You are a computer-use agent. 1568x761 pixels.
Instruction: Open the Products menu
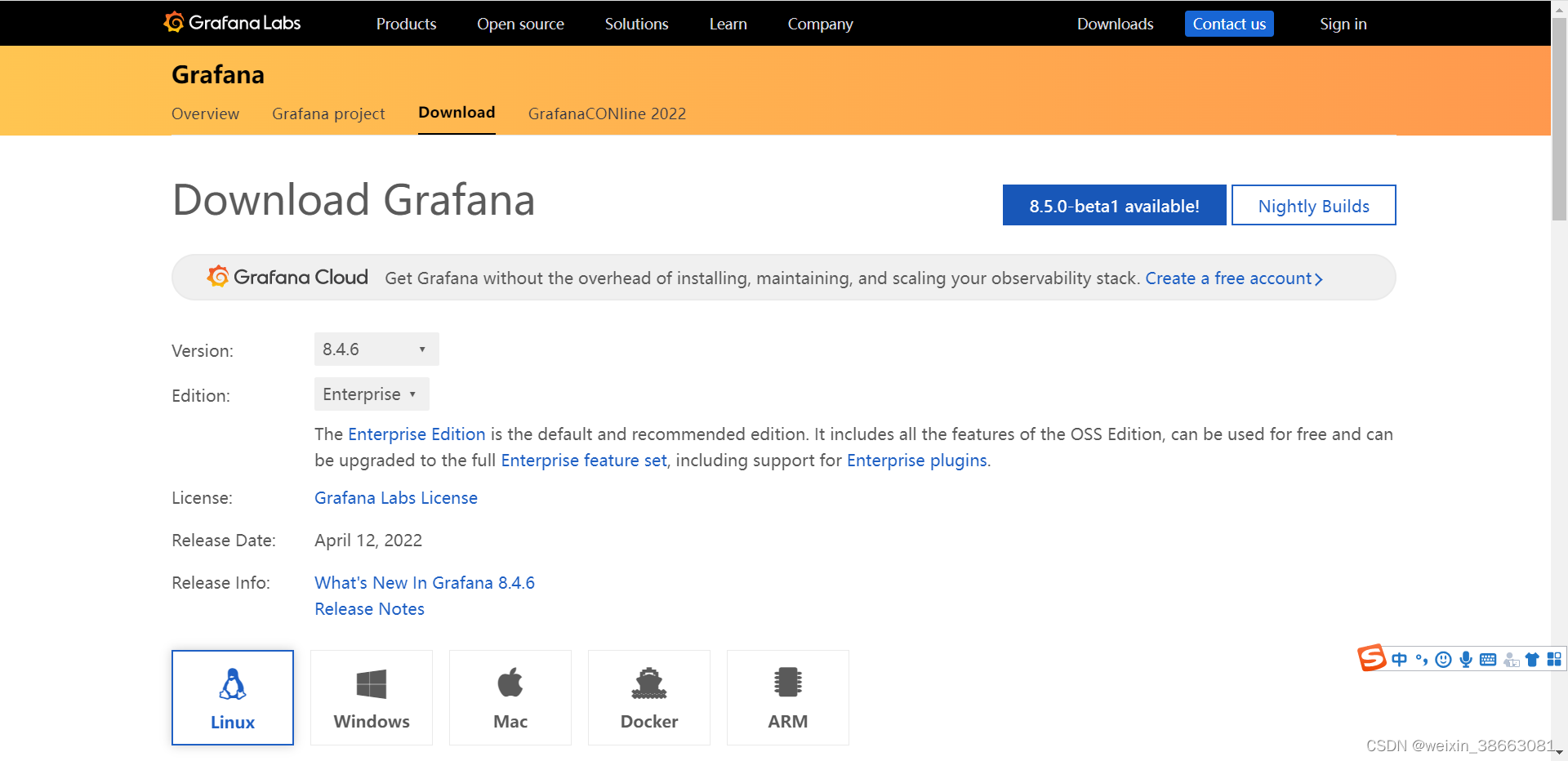pos(406,24)
